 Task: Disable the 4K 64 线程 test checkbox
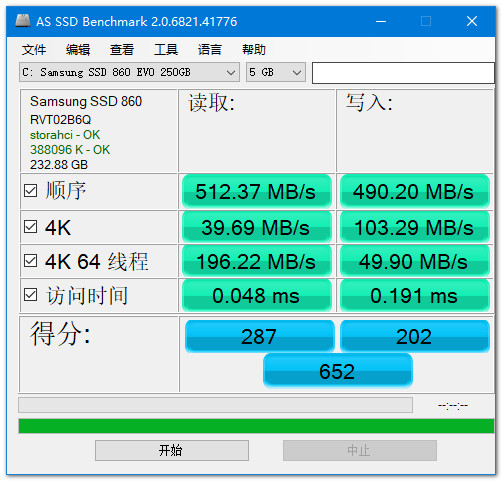click(30, 261)
